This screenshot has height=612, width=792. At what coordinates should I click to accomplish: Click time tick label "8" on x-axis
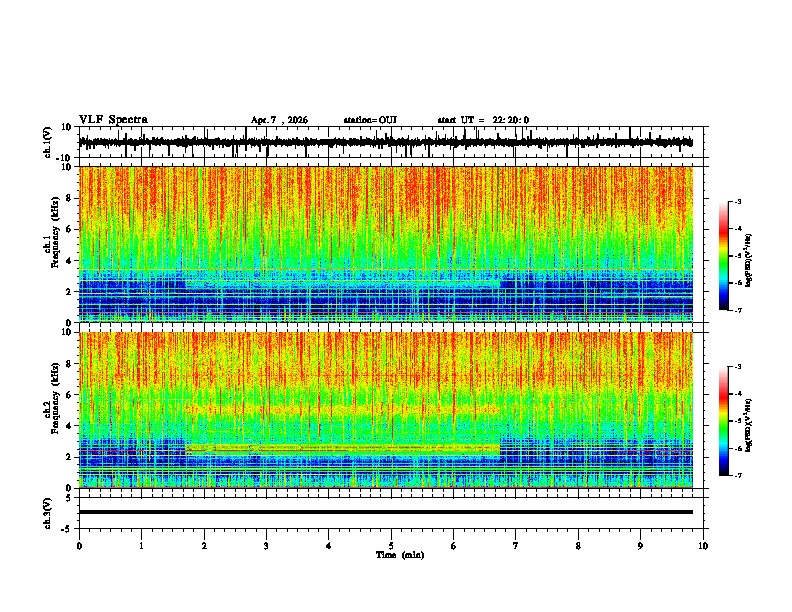pyautogui.click(x=578, y=546)
